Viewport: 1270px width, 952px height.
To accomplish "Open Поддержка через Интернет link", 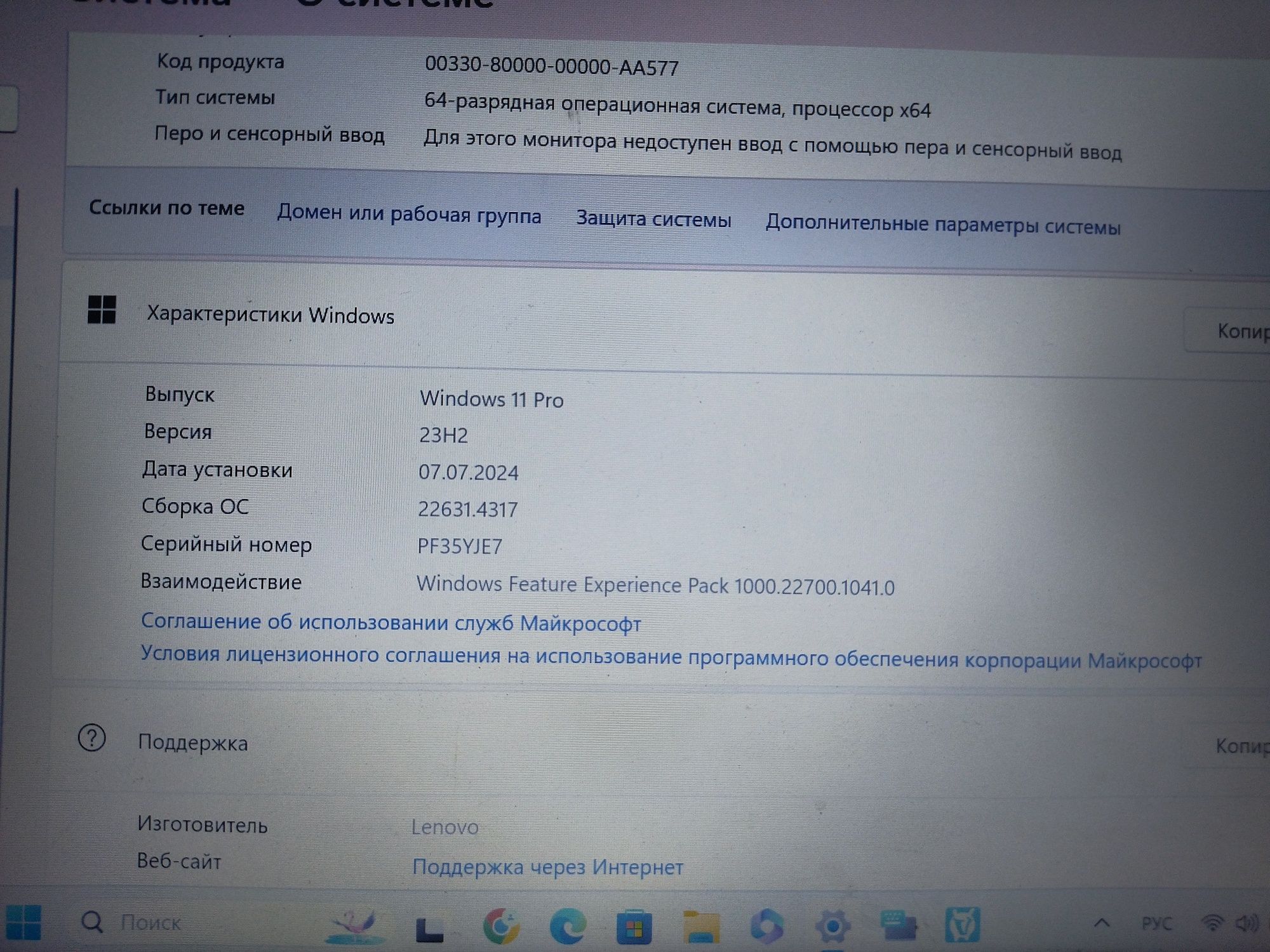I will click(547, 867).
